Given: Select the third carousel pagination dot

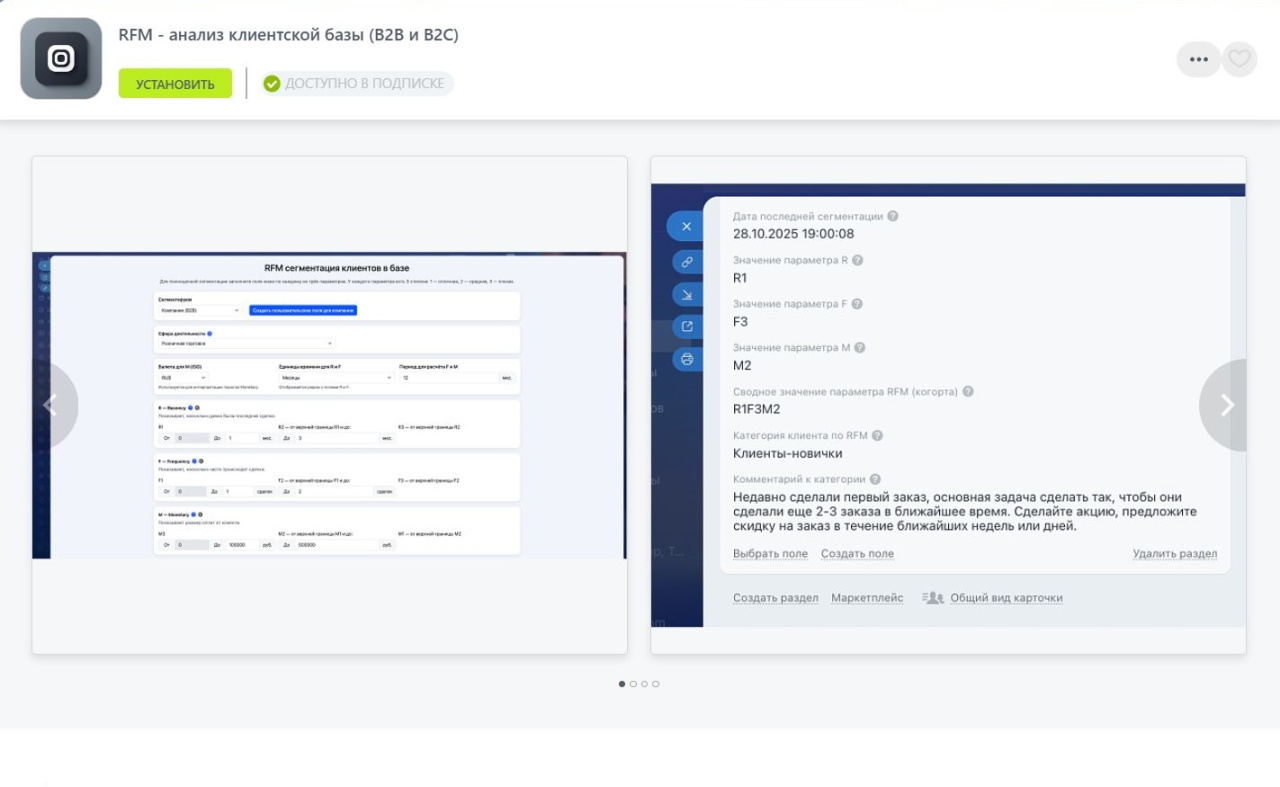Looking at the screenshot, I should tap(644, 684).
